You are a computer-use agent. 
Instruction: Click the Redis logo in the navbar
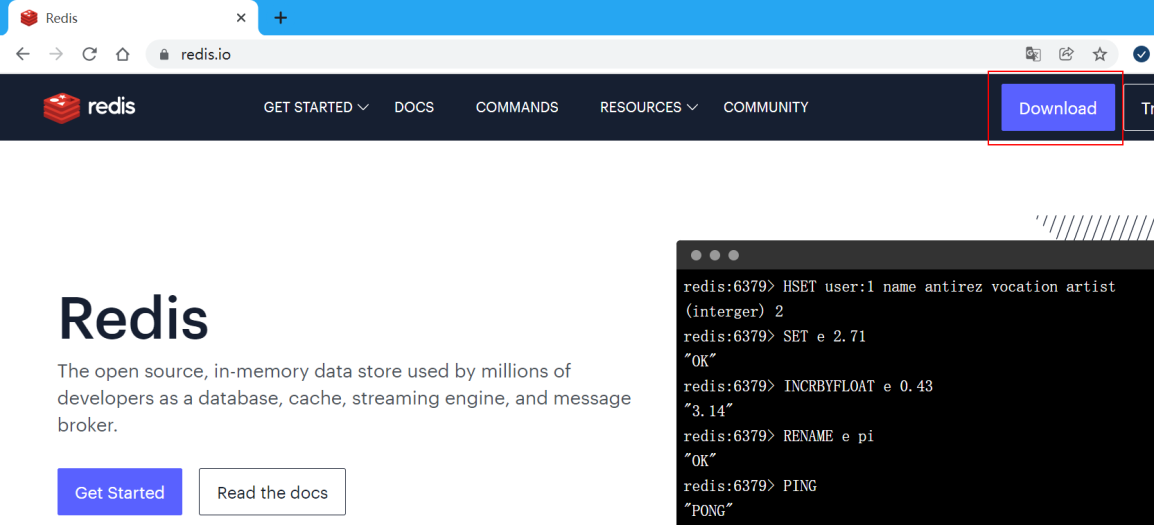pyautogui.click(x=89, y=108)
